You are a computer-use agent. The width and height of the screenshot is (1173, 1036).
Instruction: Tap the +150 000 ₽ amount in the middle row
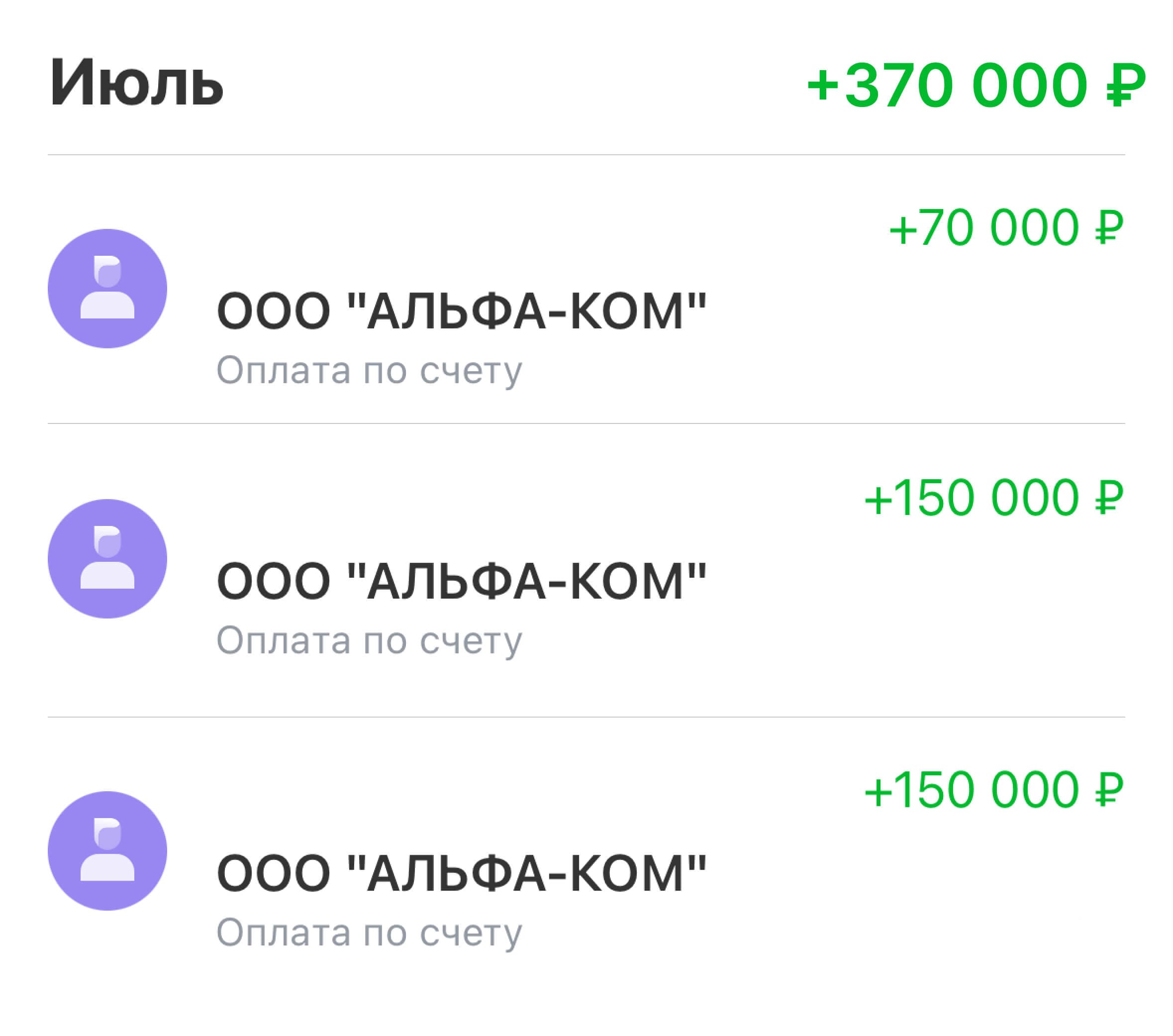tap(993, 498)
